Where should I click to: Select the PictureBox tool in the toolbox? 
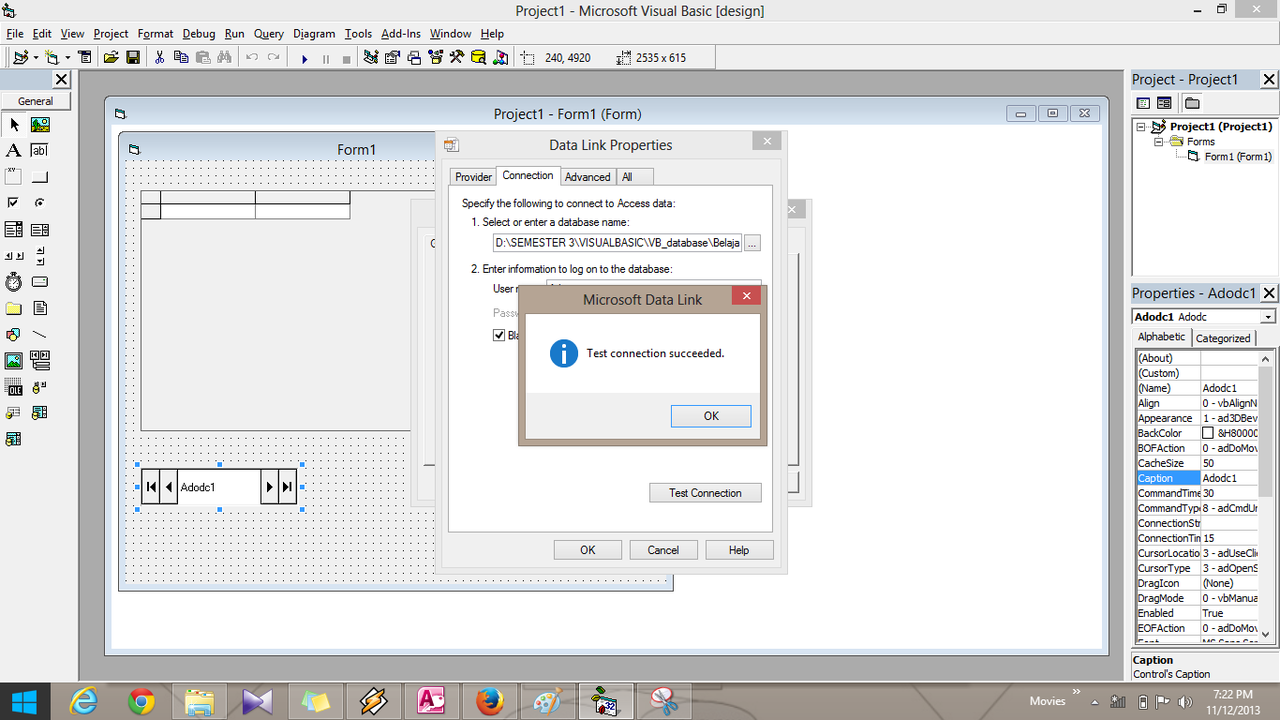coord(40,125)
